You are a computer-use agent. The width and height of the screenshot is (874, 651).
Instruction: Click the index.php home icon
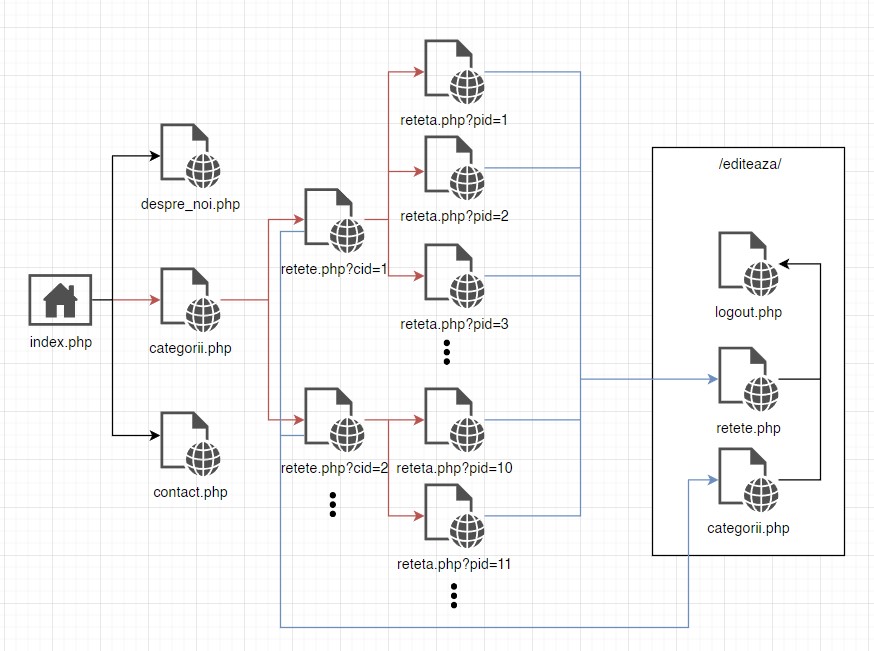pyautogui.click(x=60, y=300)
